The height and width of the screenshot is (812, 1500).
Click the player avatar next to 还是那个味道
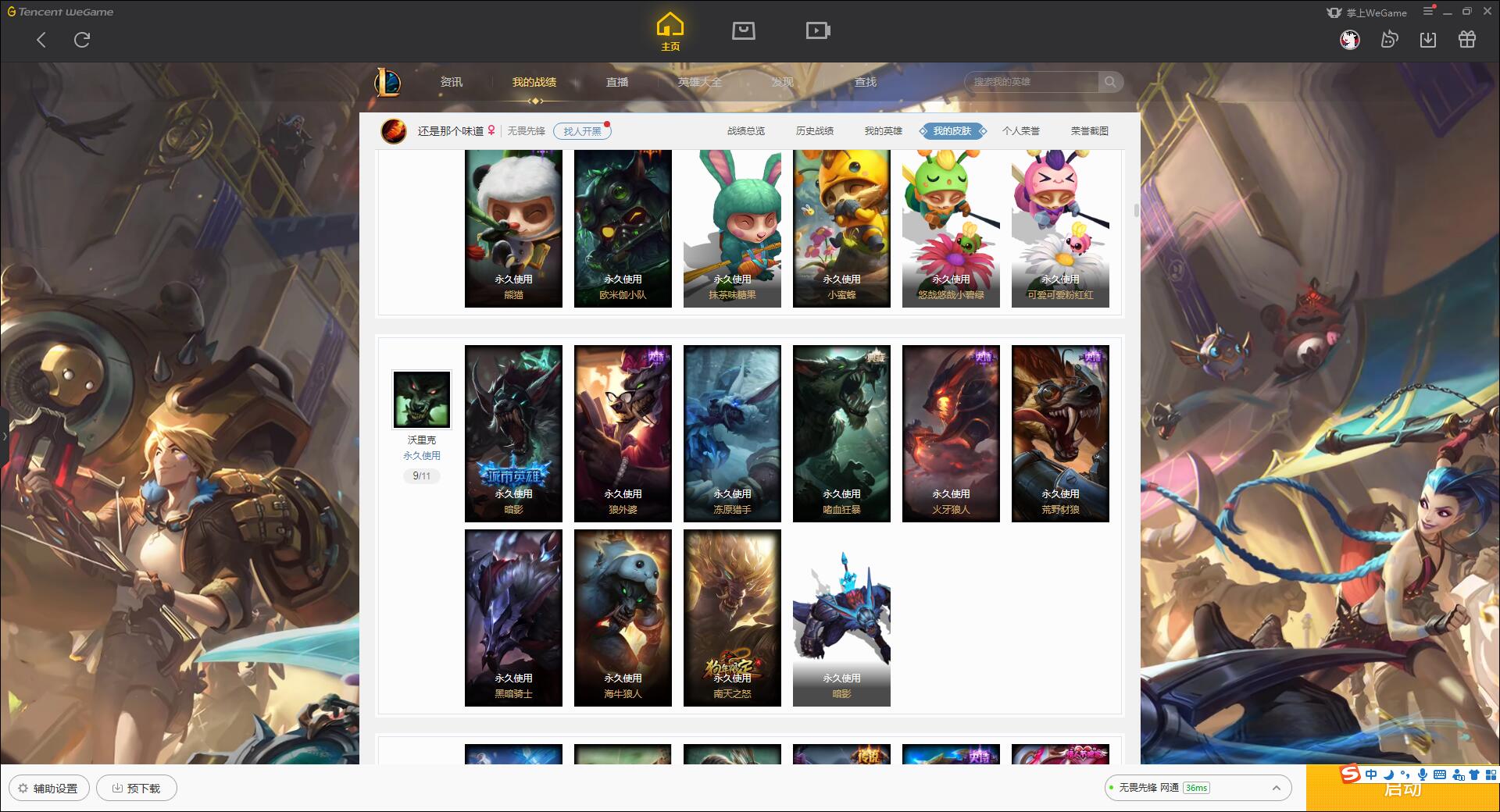(x=394, y=131)
